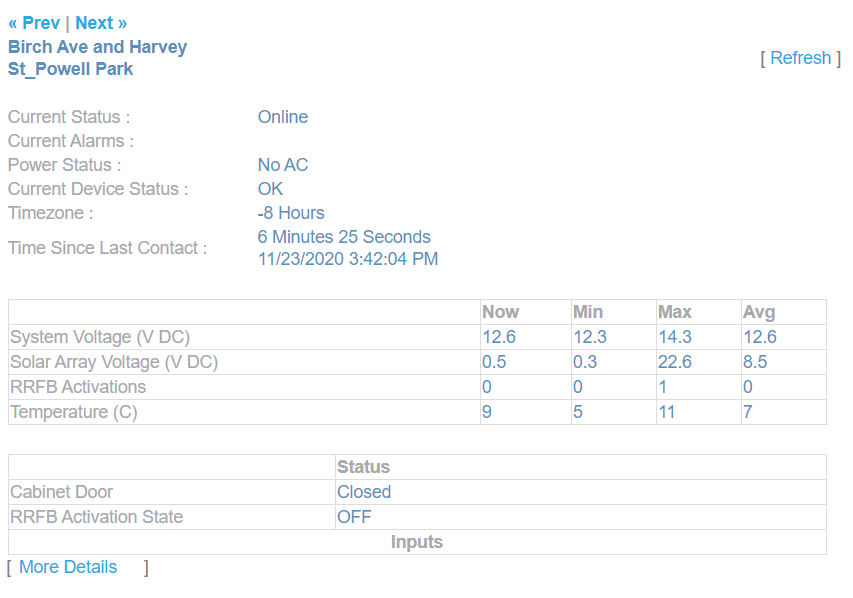Go to the Next » device

click(x=101, y=23)
